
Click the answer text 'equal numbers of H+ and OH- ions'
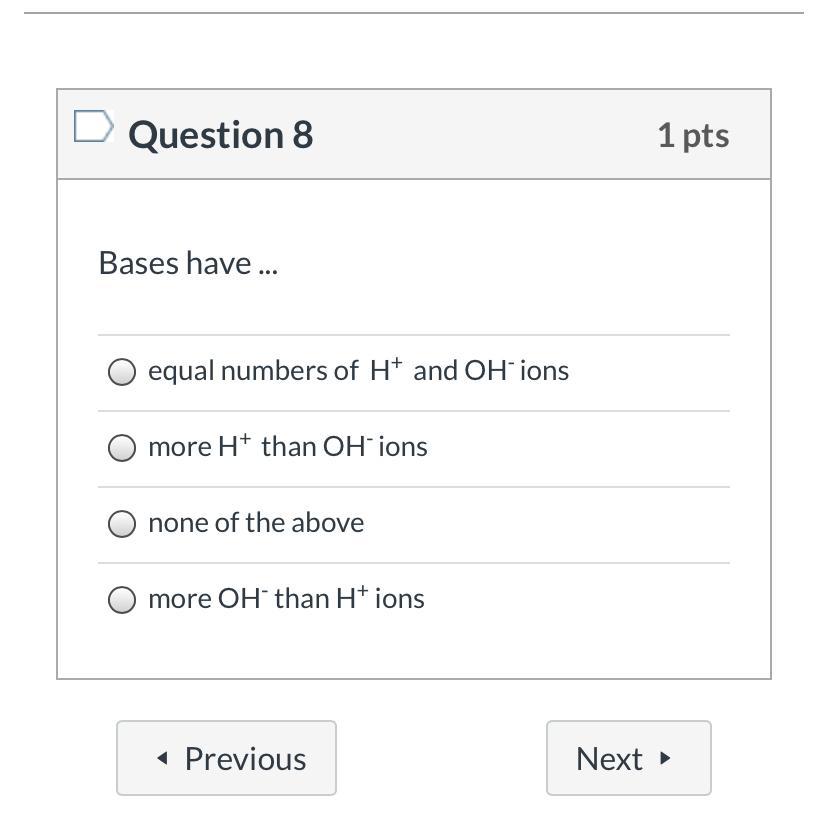tap(358, 371)
